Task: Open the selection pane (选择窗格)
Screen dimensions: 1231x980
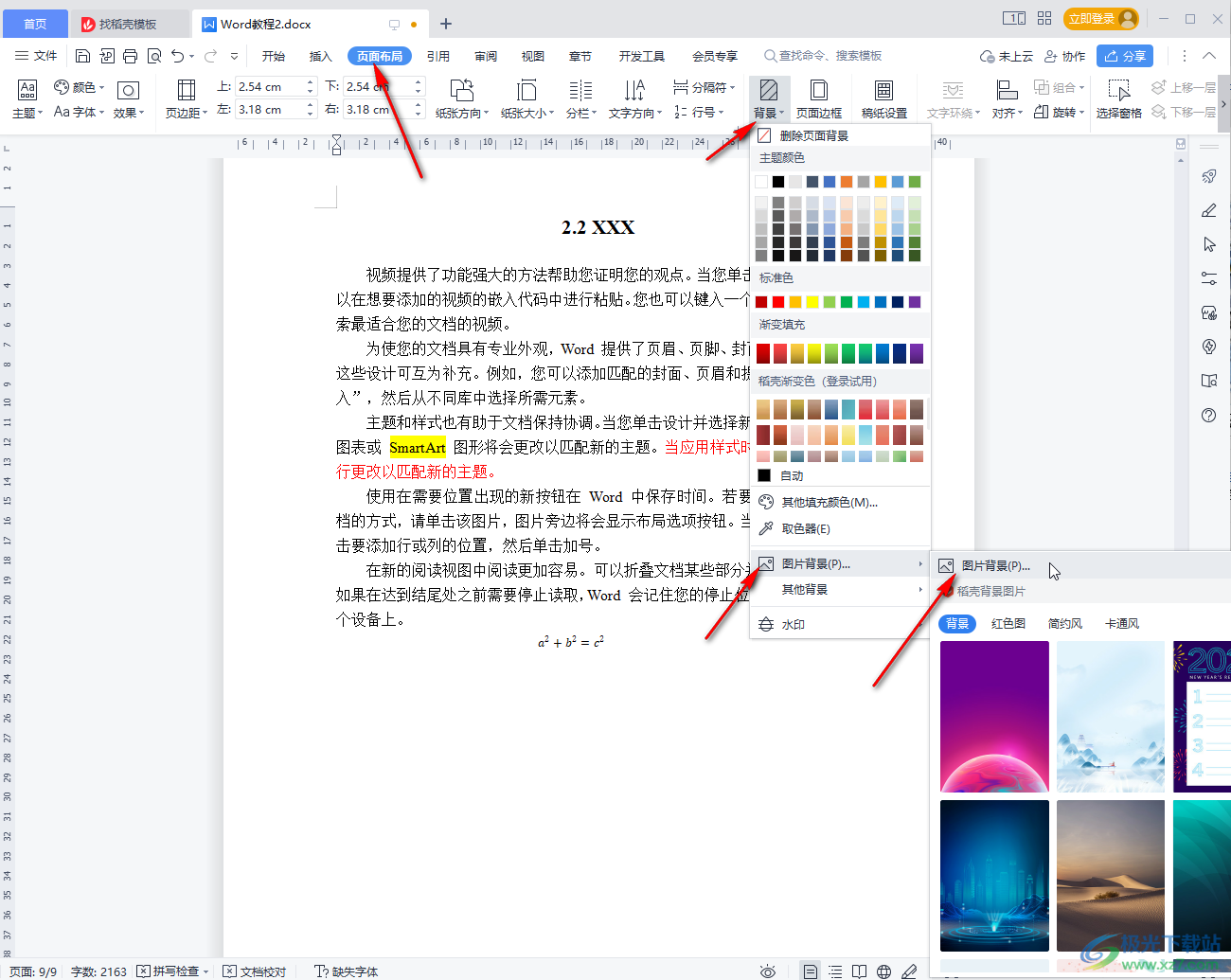Action: pyautogui.click(x=1118, y=98)
